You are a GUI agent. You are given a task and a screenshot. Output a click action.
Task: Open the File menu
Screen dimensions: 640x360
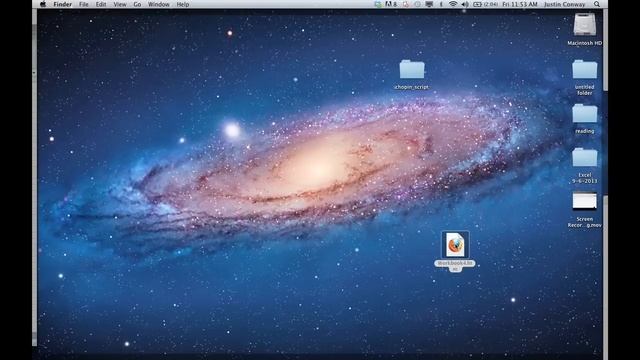[x=84, y=4]
